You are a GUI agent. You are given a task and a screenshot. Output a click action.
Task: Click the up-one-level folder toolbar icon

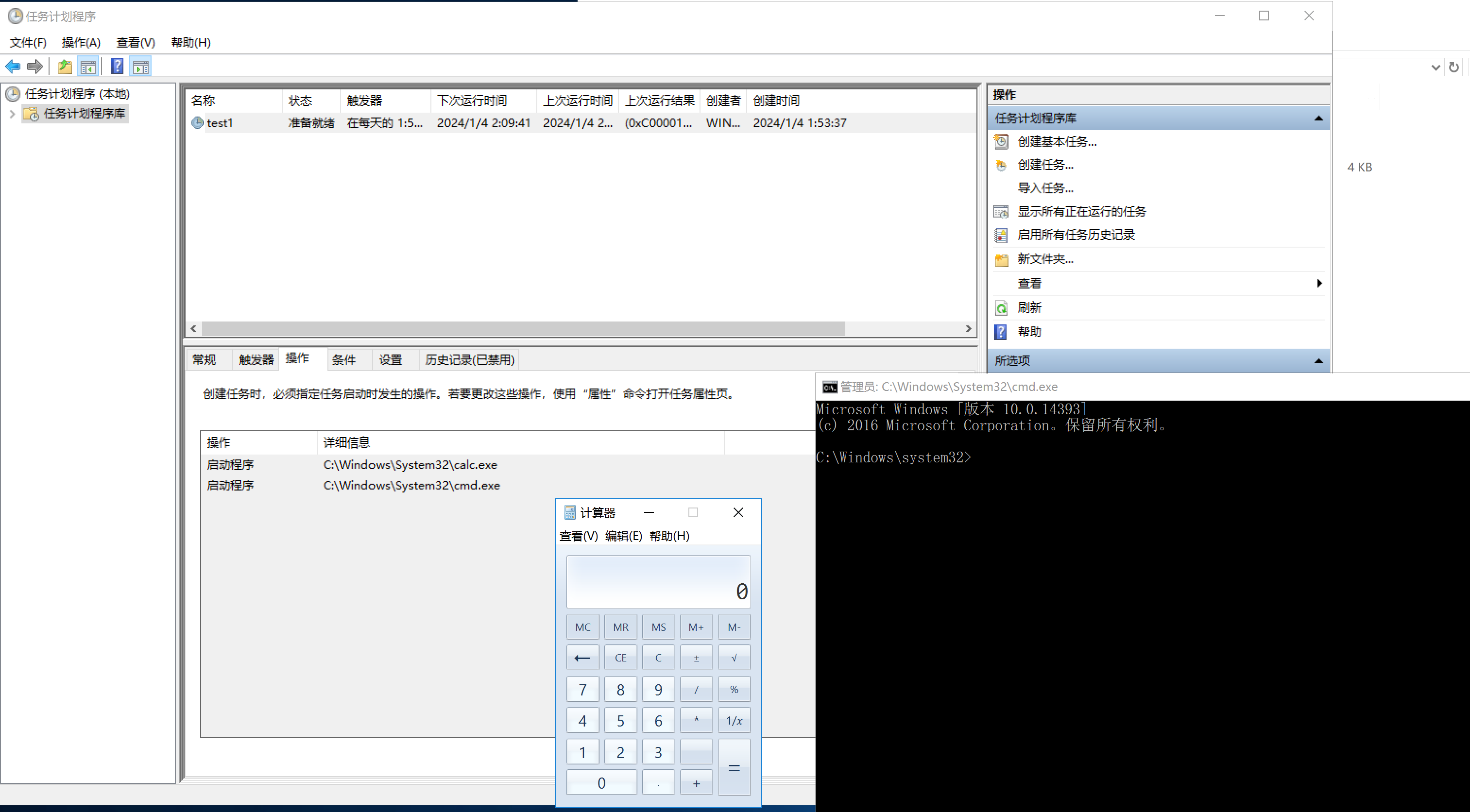pos(65,67)
